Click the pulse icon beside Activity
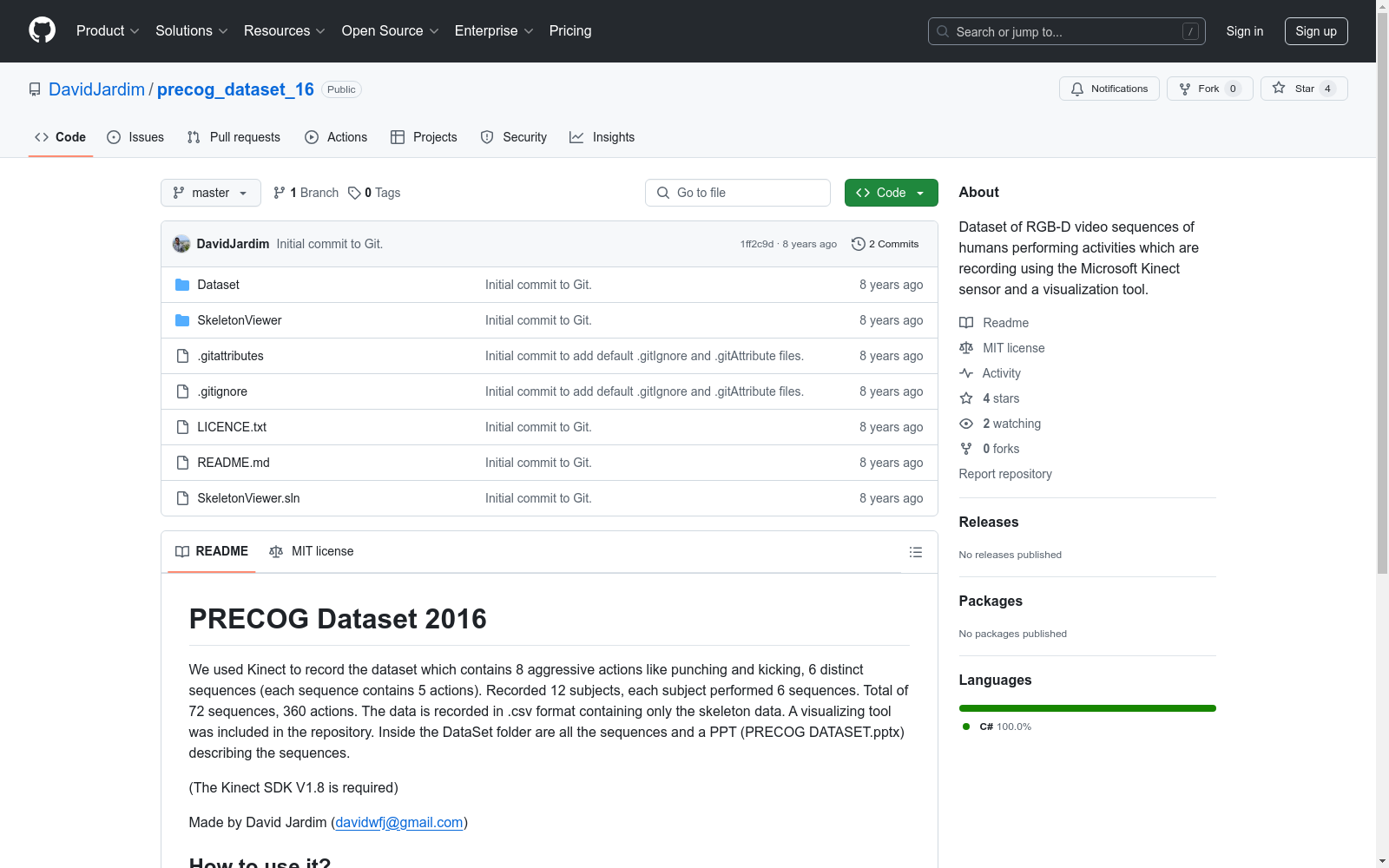The image size is (1389, 868). click(x=966, y=373)
